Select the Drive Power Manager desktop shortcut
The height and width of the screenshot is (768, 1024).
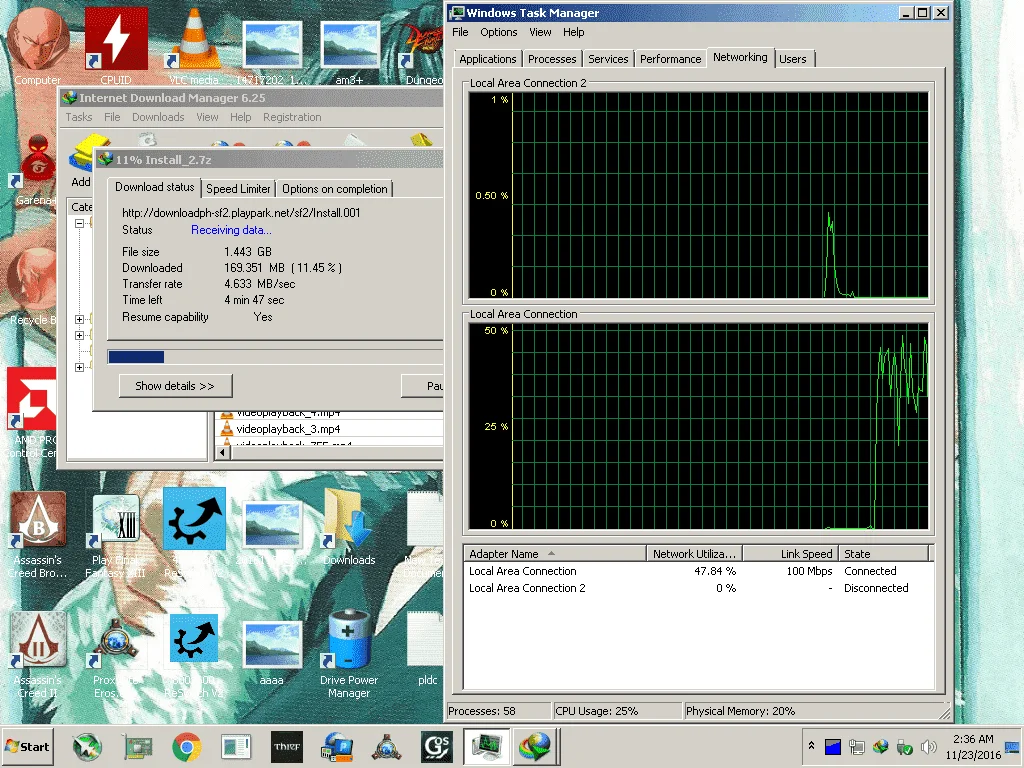[x=349, y=655]
